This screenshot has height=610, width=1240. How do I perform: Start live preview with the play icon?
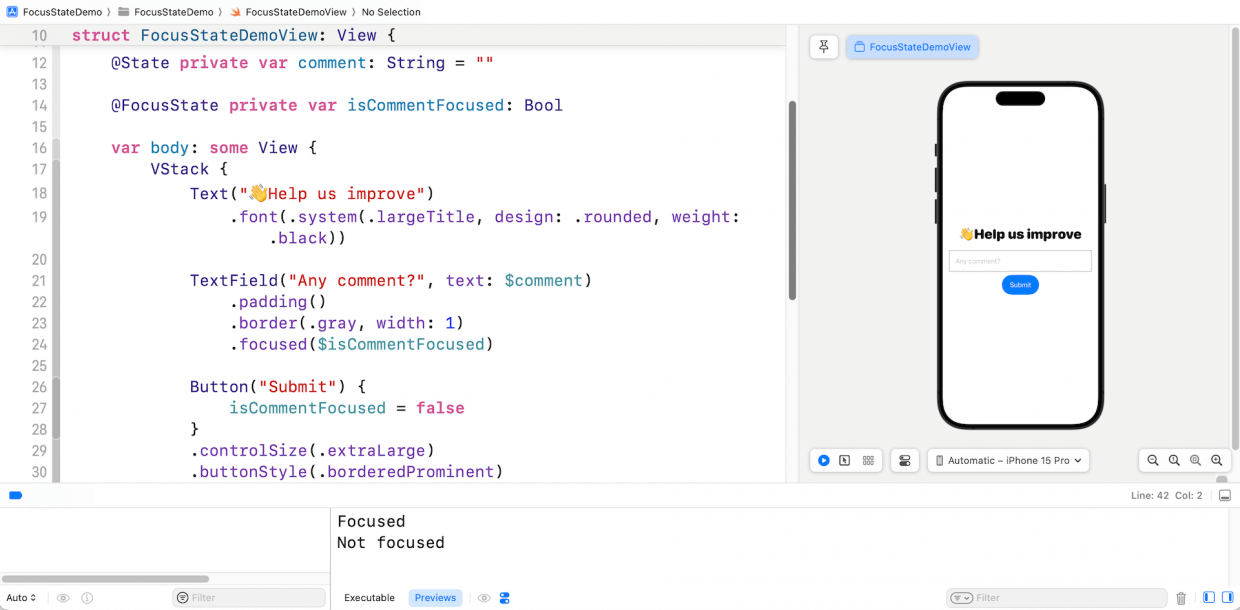point(823,460)
